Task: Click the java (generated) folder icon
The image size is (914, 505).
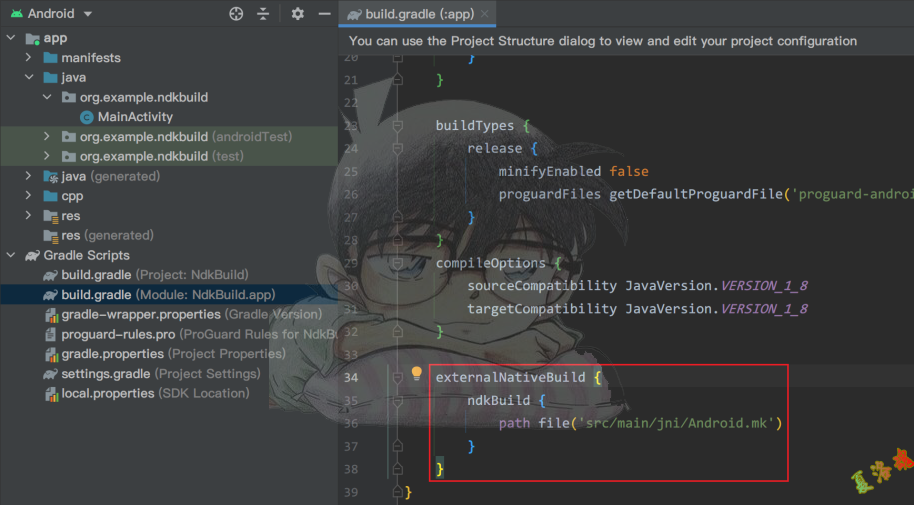Action: (51, 177)
